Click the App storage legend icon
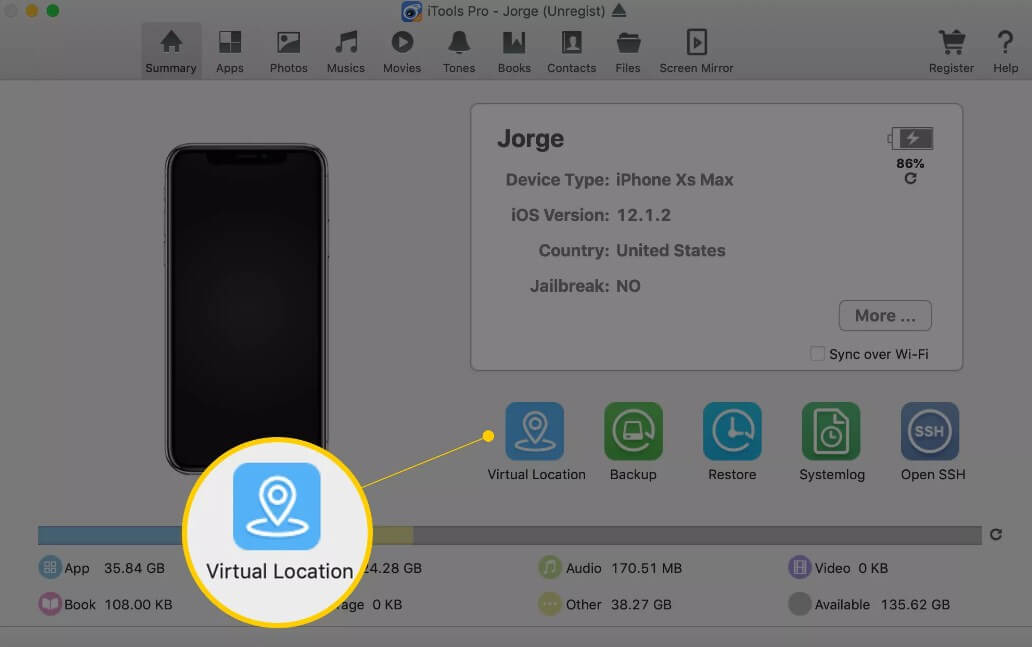This screenshot has height=647, width=1032. [x=50, y=567]
